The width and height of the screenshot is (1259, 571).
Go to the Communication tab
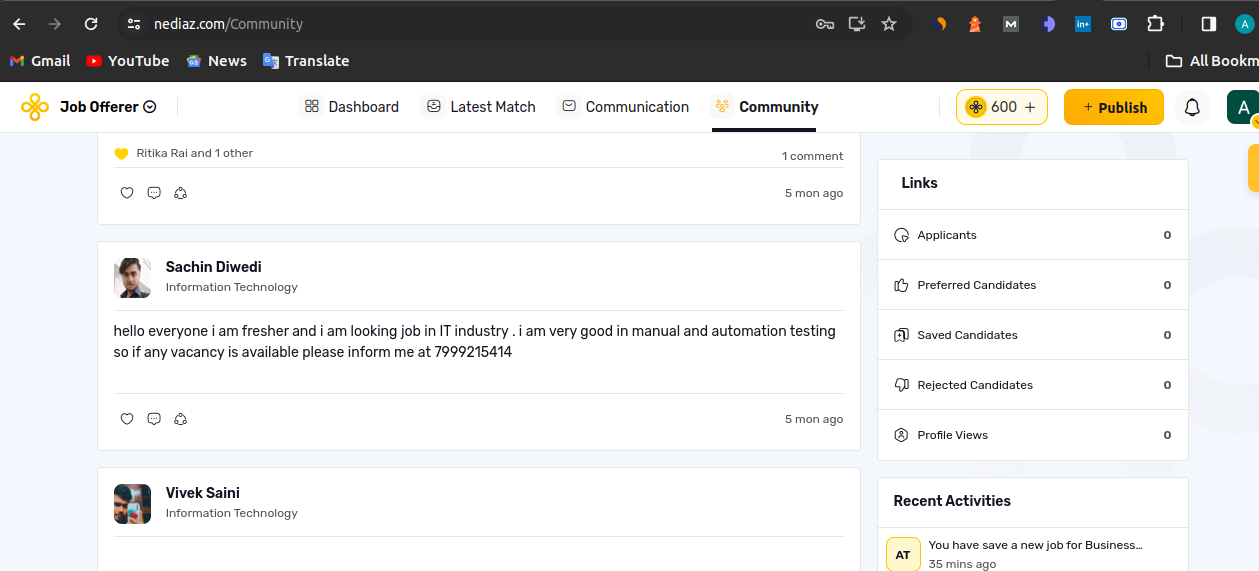click(625, 107)
